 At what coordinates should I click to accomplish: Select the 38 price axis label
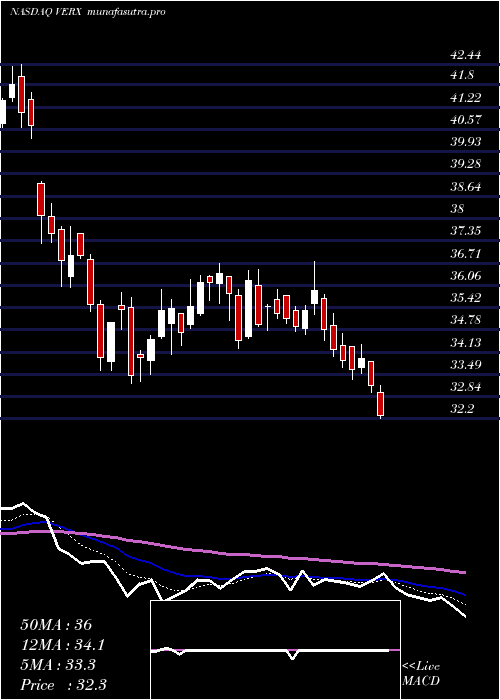[x=458, y=208]
